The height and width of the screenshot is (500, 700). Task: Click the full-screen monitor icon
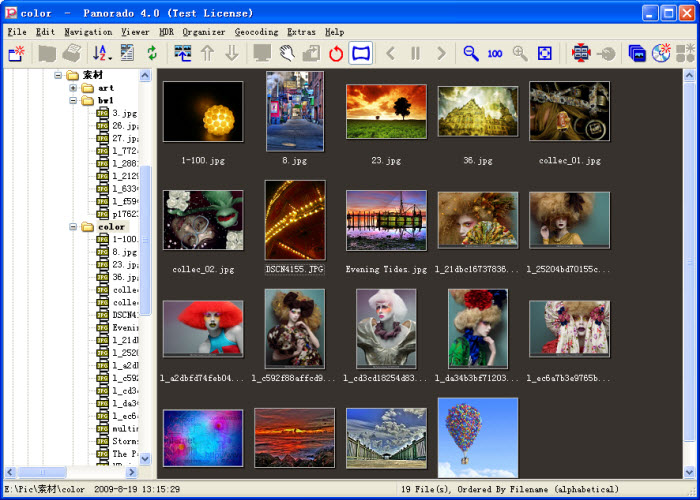[x=262, y=53]
